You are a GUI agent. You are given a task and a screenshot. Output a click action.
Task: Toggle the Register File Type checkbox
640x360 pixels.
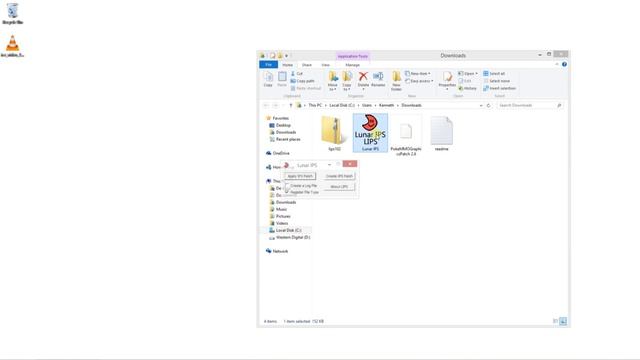click(287, 192)
